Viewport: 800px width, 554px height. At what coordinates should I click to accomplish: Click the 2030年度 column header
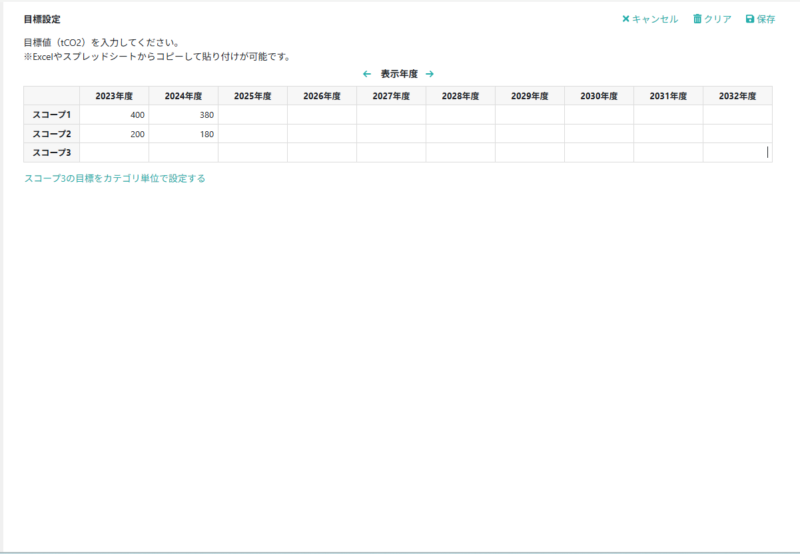click(x=599, y=96)
